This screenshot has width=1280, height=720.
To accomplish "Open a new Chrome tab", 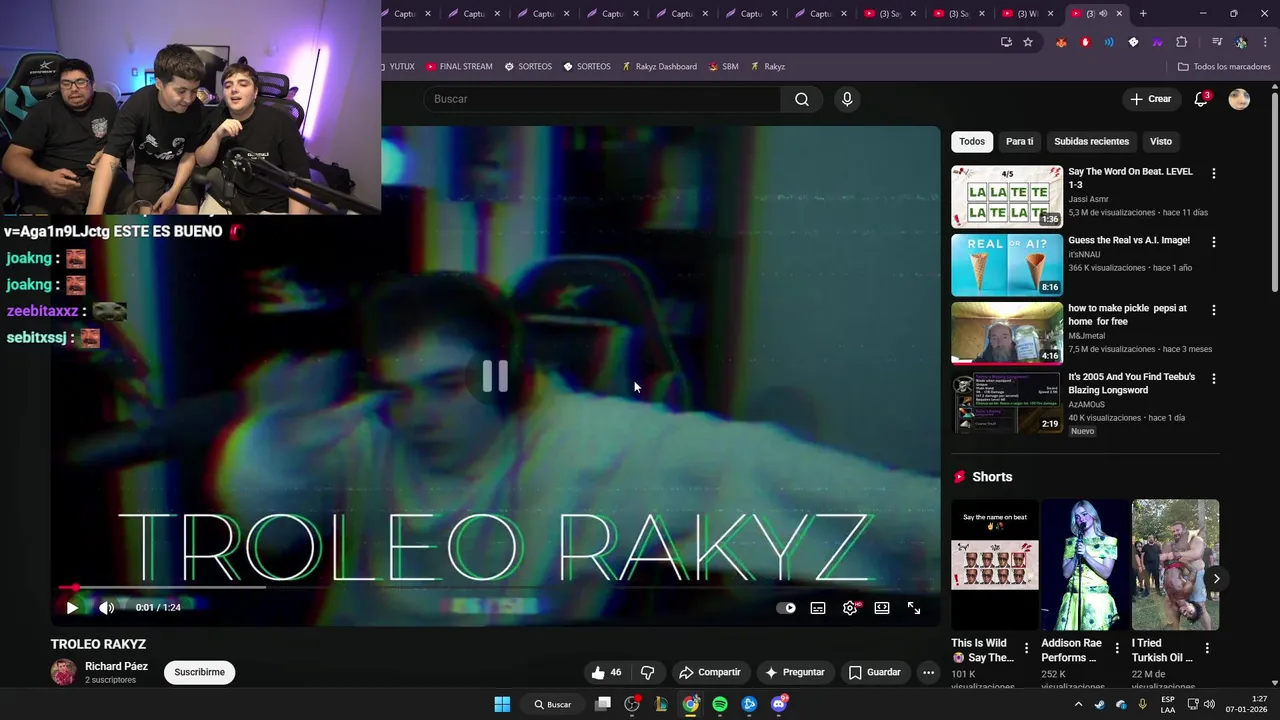I will point(1143,13).
